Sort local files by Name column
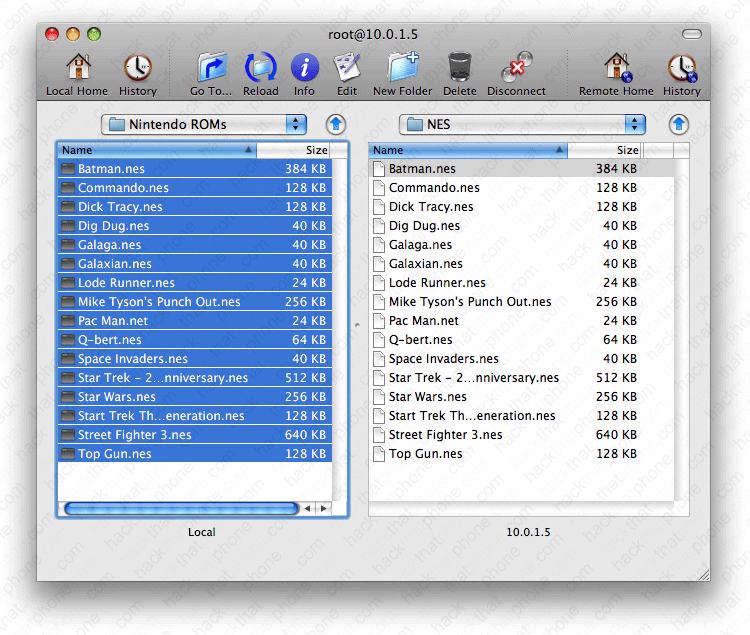This screenshot has width=750, height=635. tap(156, 150)
